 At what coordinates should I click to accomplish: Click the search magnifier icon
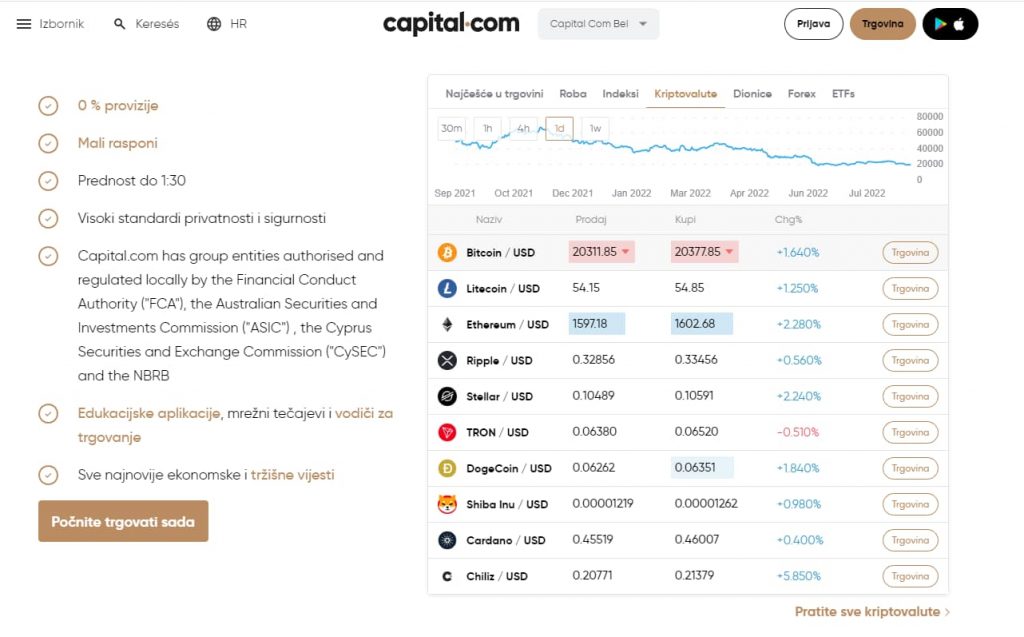[120, 24]
